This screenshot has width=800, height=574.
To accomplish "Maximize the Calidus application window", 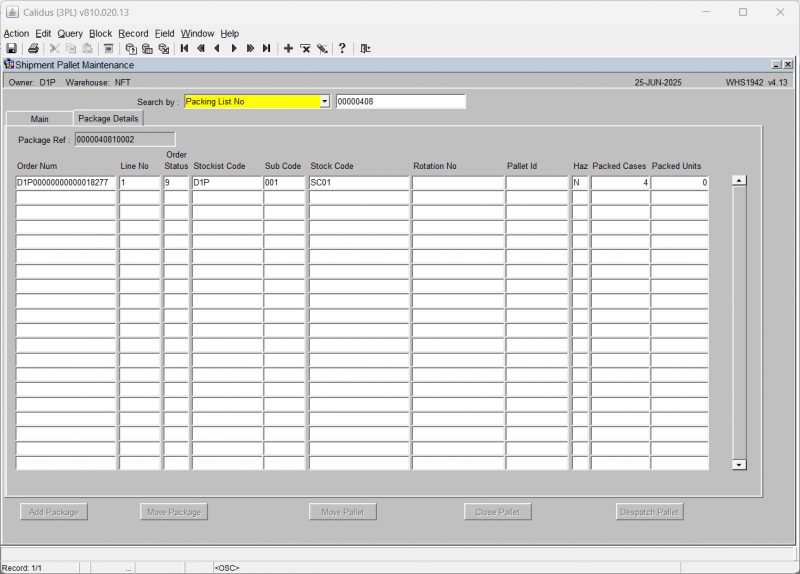I will 743,12.
